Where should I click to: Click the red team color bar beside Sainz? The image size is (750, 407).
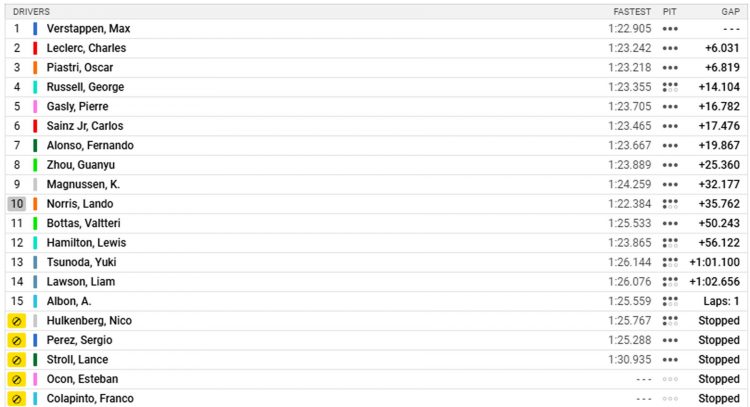(x=35, y=126)
